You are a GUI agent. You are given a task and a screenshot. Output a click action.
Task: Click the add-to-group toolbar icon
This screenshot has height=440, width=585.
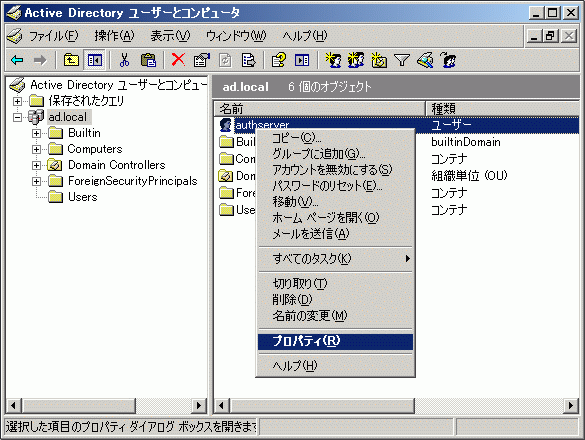tap(448, 60)
